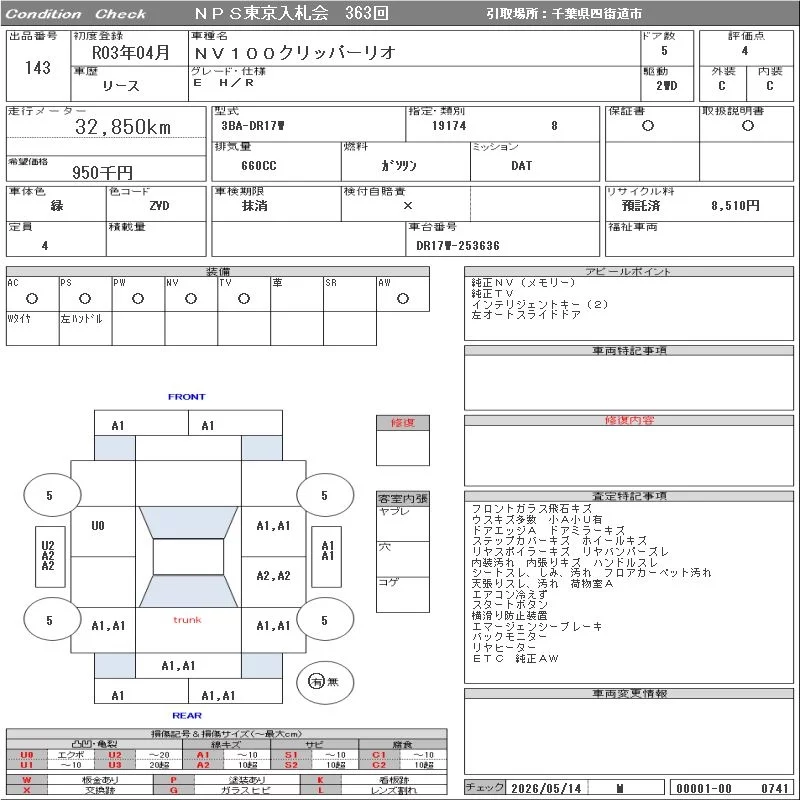Select the asking price 950千円
This screenshot has height=800, width=800.
click(103, 172)
